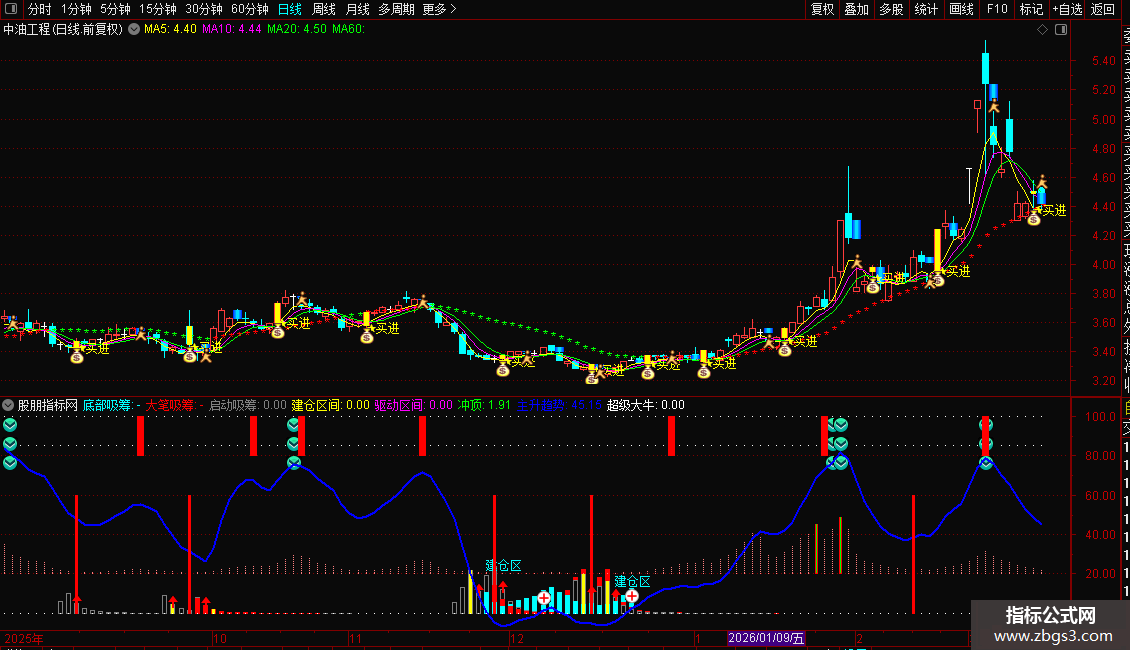This screenshot has width=1130, height=650.
Task: Switch to 月线 monthly chart
Action: (357, 9)
